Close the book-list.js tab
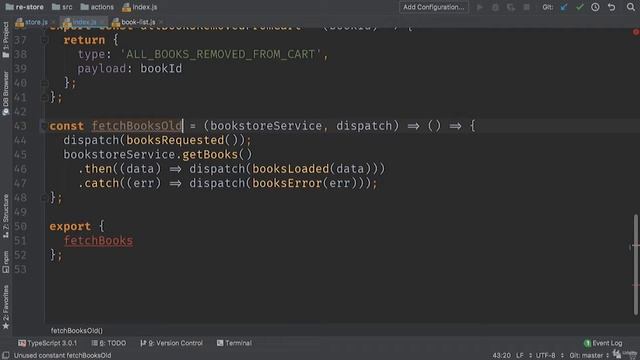Image resolution: width=640 pixels, height=360 pixels. click(x=162, y=22)
